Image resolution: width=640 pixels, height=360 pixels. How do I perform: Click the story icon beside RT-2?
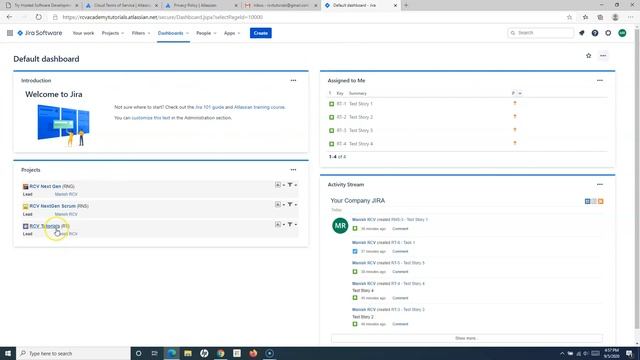coord(331,117)
